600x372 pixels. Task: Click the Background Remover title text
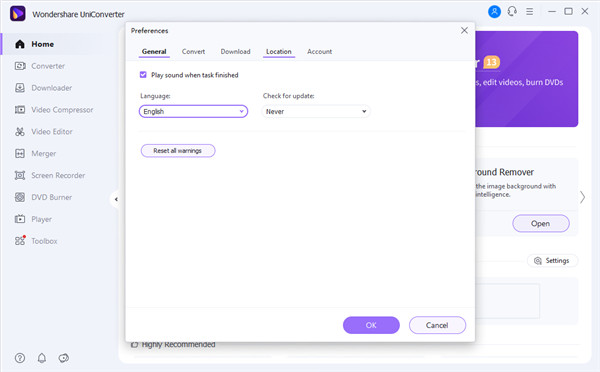(x=504, y=172)
